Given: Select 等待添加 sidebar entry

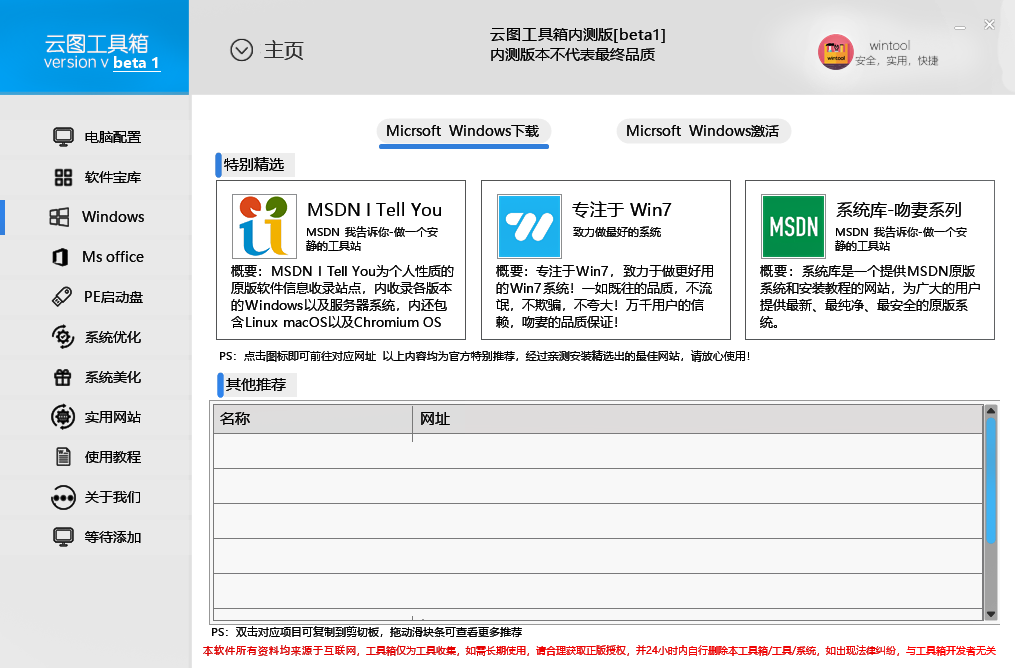Looking at the screenshot, I should pos(96,537).
